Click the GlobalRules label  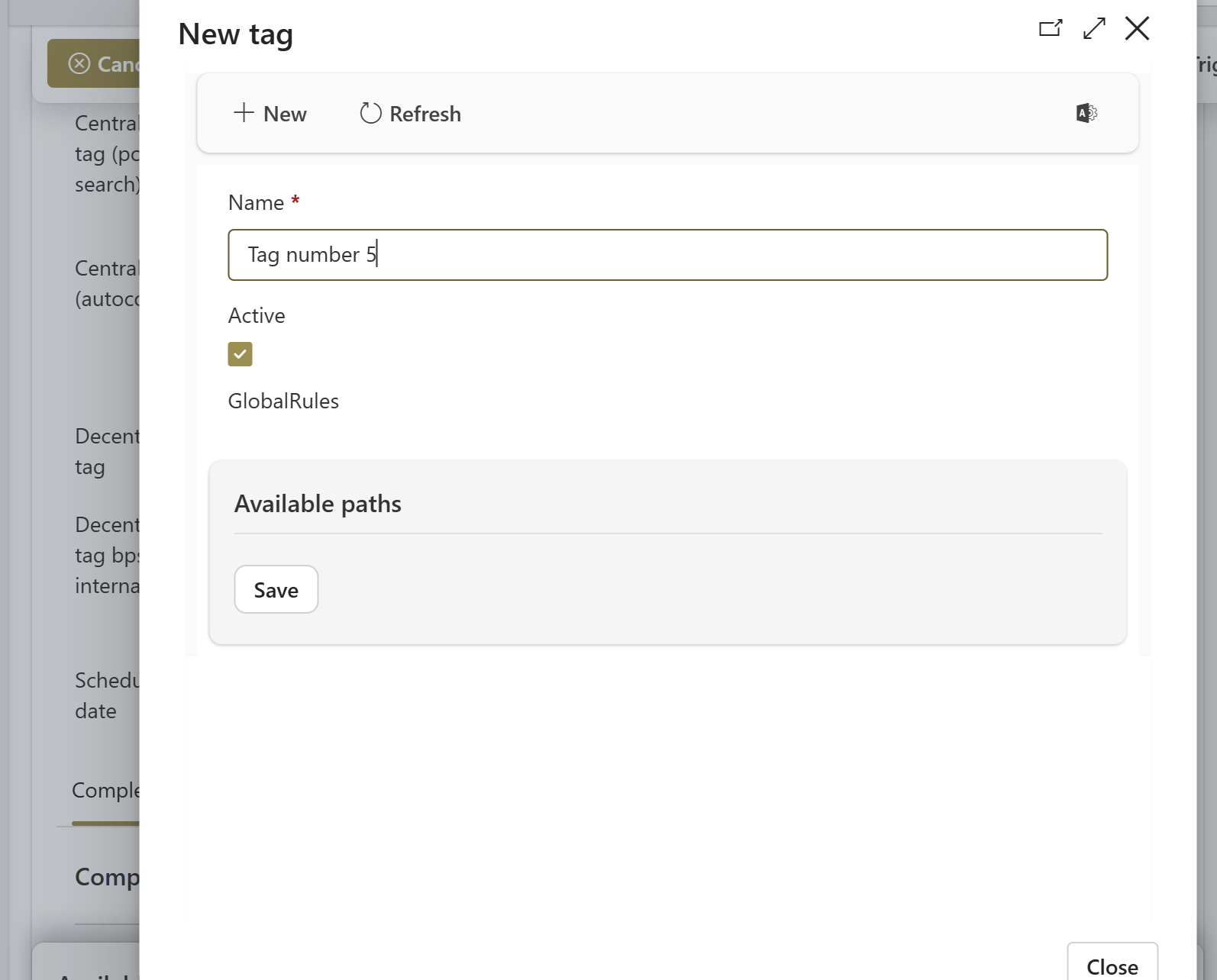283,401
